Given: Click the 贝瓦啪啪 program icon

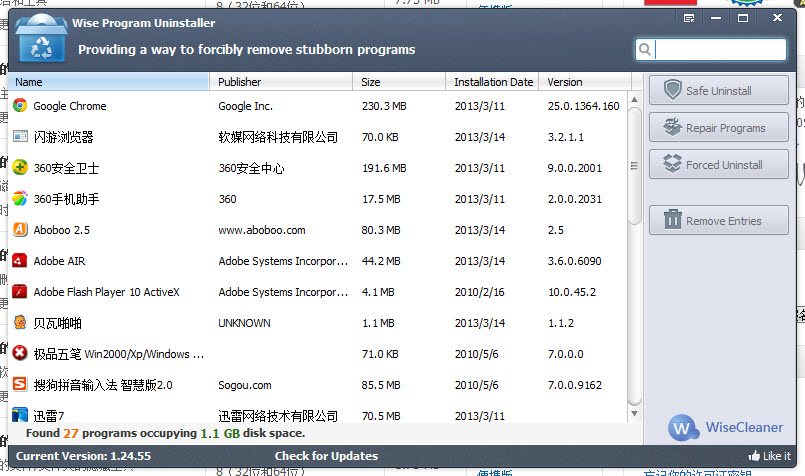Looking at the screenshot, I should coord(20,322).
